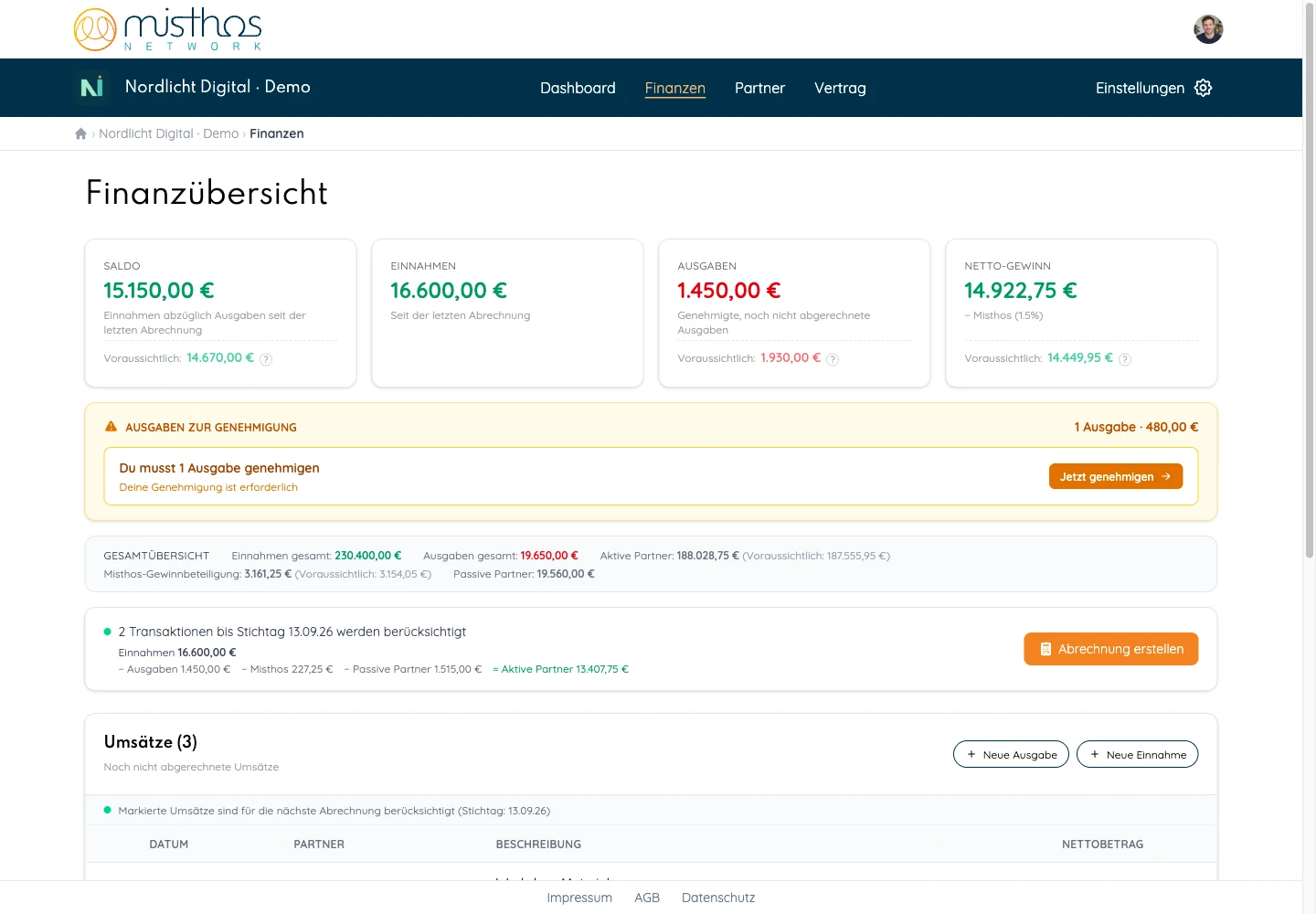Switch to the Partner tab
Image resolution: width=1316 pixels, height=914 pixels.
coord(759,88)
